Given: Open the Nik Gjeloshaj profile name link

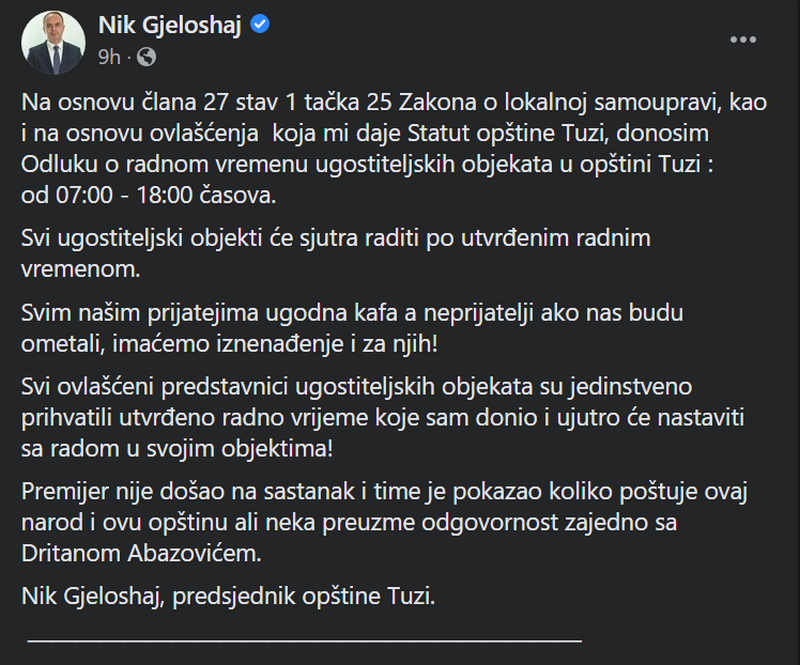Looking at the screenshot, I should (x=169, y=25).
